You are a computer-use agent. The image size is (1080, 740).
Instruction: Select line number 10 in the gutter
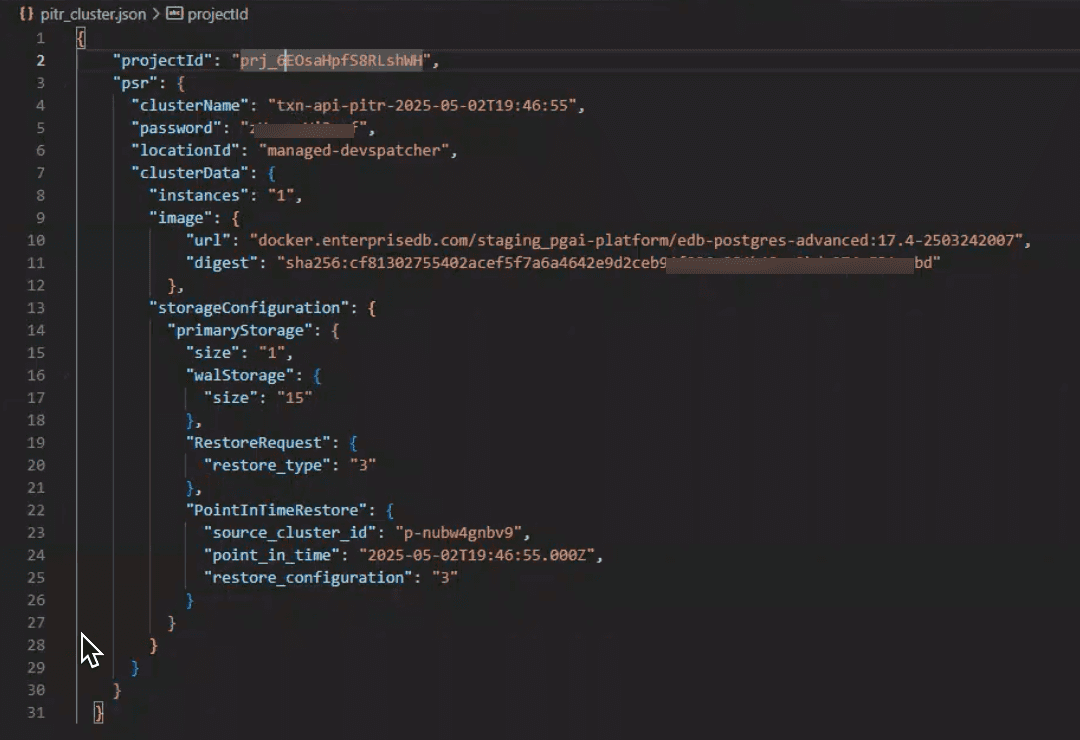(36, 240)
